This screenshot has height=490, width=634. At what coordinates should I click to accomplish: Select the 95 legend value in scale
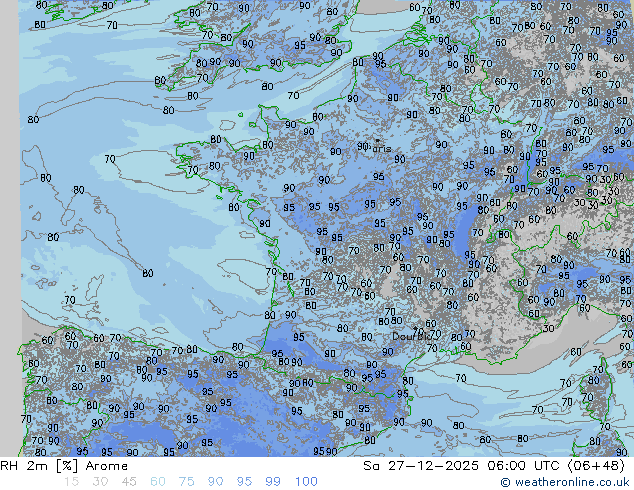[244, 482]
